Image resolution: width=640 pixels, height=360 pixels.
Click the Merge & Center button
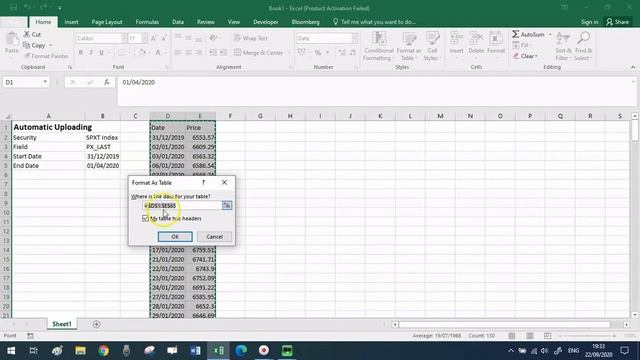coord(259,53)
